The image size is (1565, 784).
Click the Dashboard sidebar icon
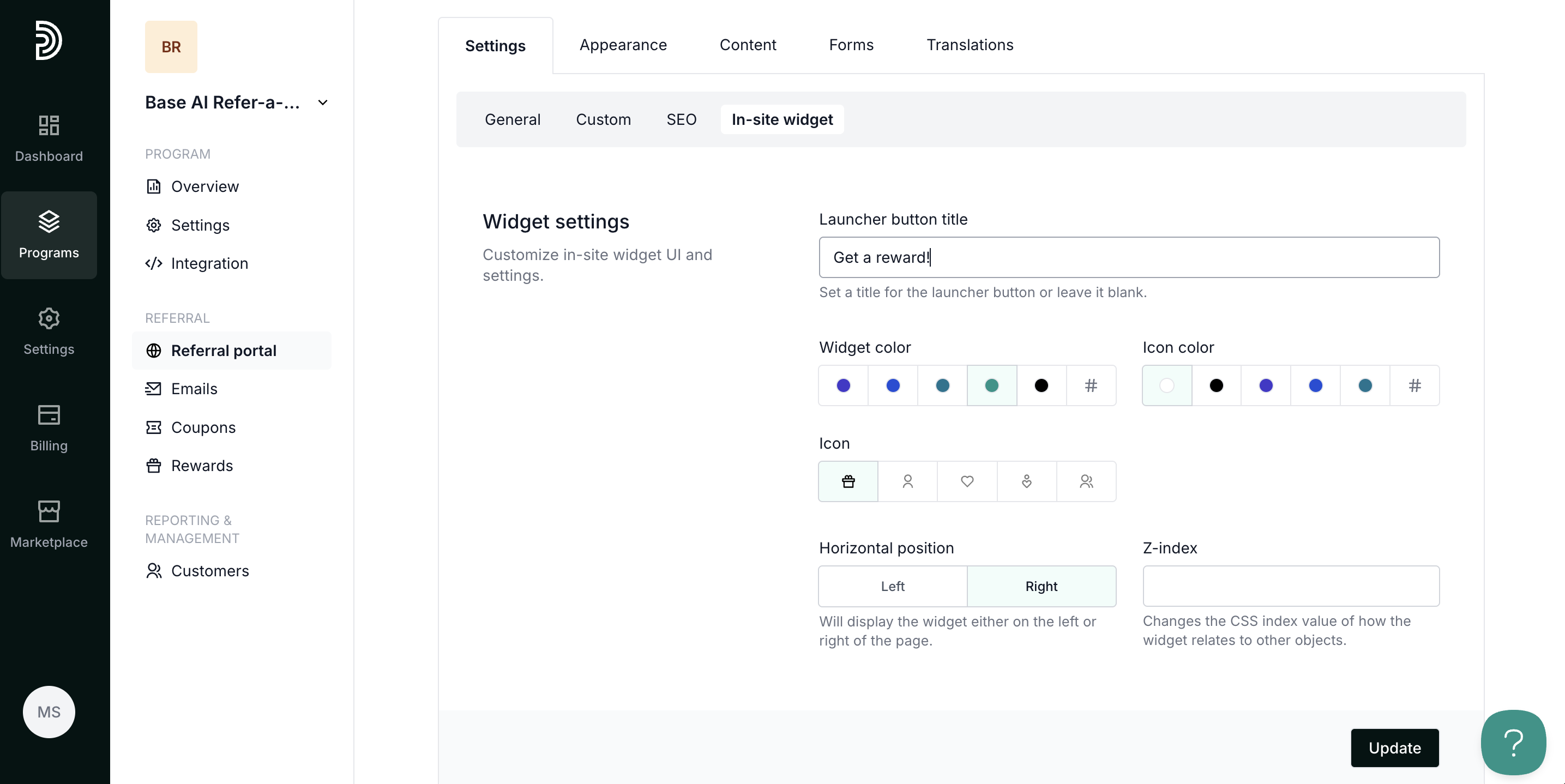click(x=49, y=138)
